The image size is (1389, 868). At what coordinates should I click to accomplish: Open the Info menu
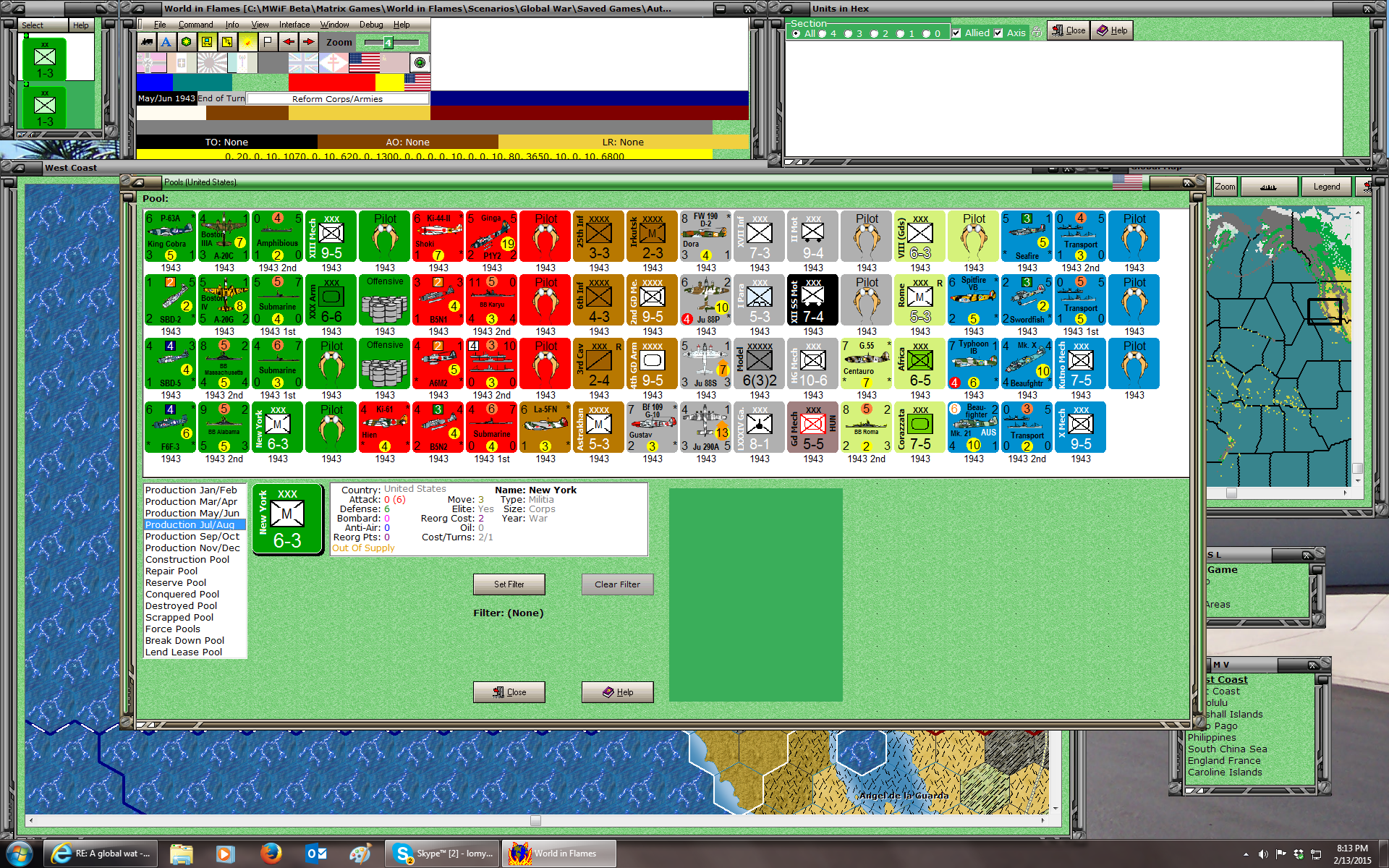click(x=231, y=25)
